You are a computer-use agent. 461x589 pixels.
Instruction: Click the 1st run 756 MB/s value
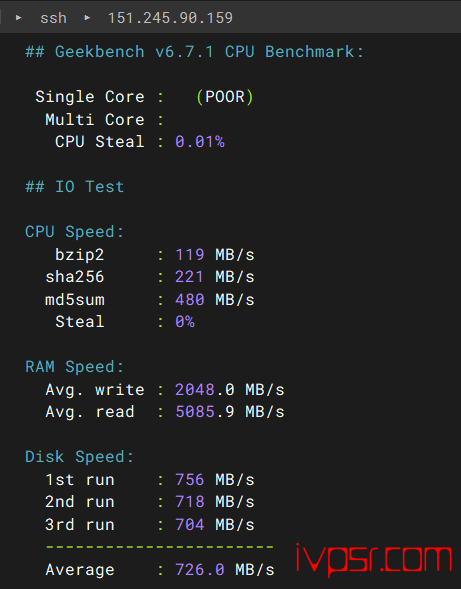[x=215, y=480]
